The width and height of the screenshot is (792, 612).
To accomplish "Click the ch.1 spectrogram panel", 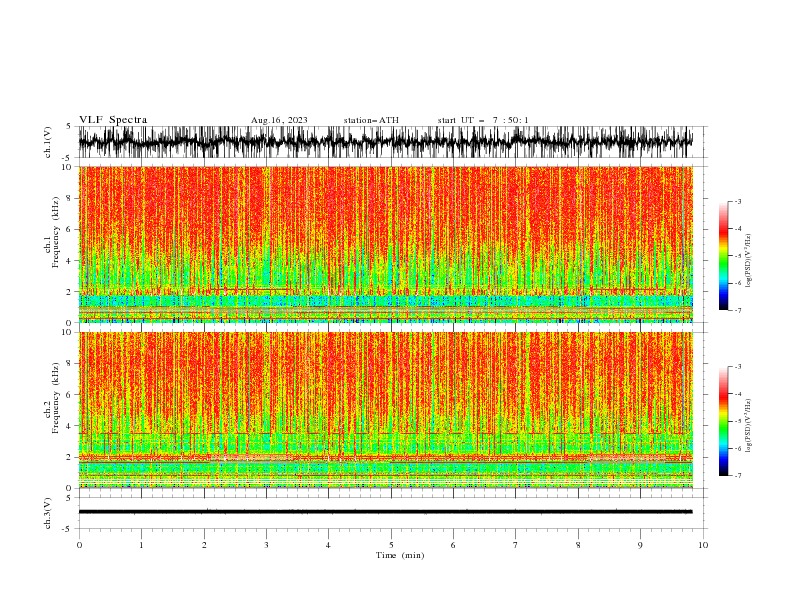I will 385,244.
